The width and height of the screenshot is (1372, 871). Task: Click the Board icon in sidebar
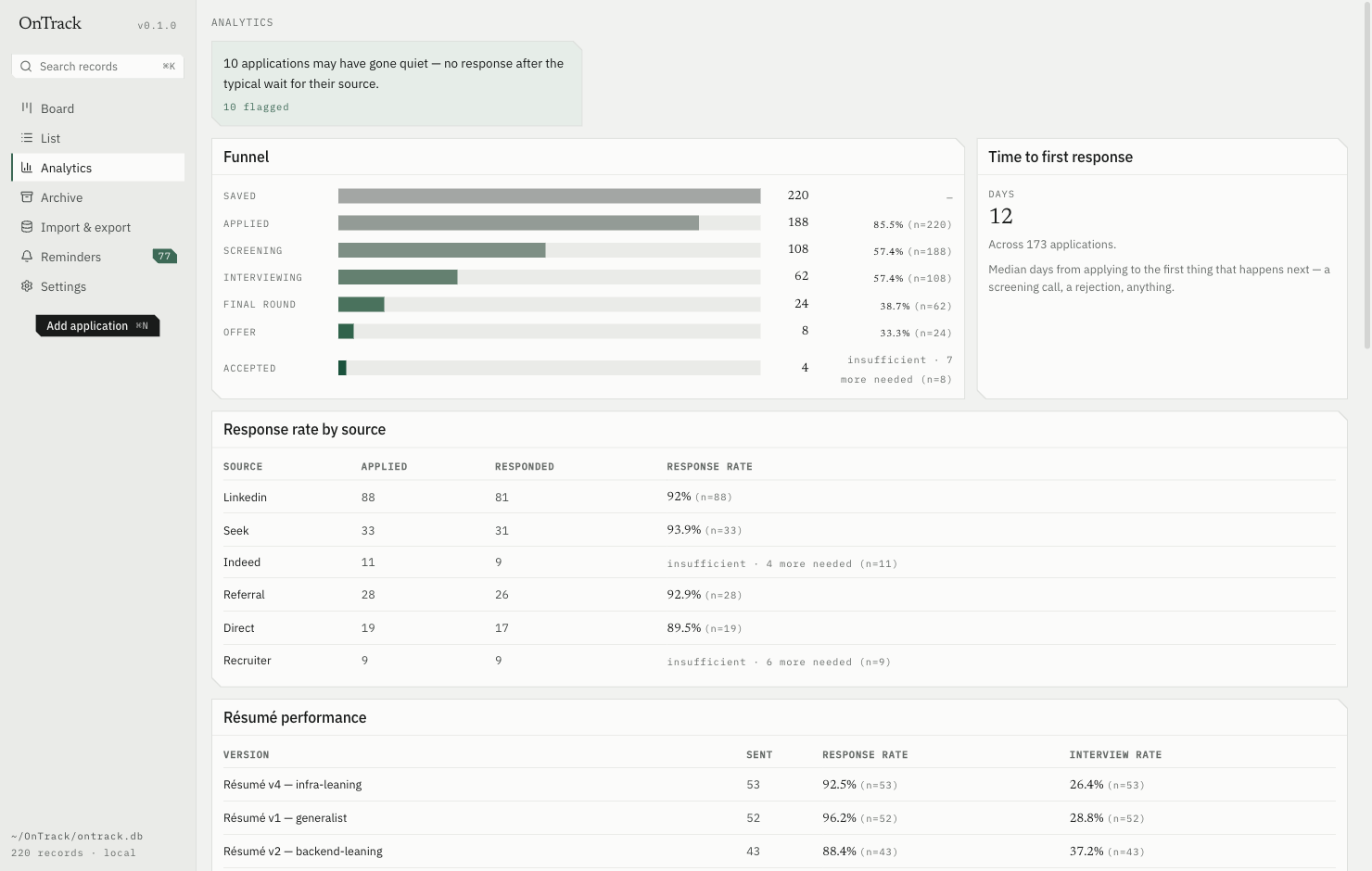(x=27, y=108)
